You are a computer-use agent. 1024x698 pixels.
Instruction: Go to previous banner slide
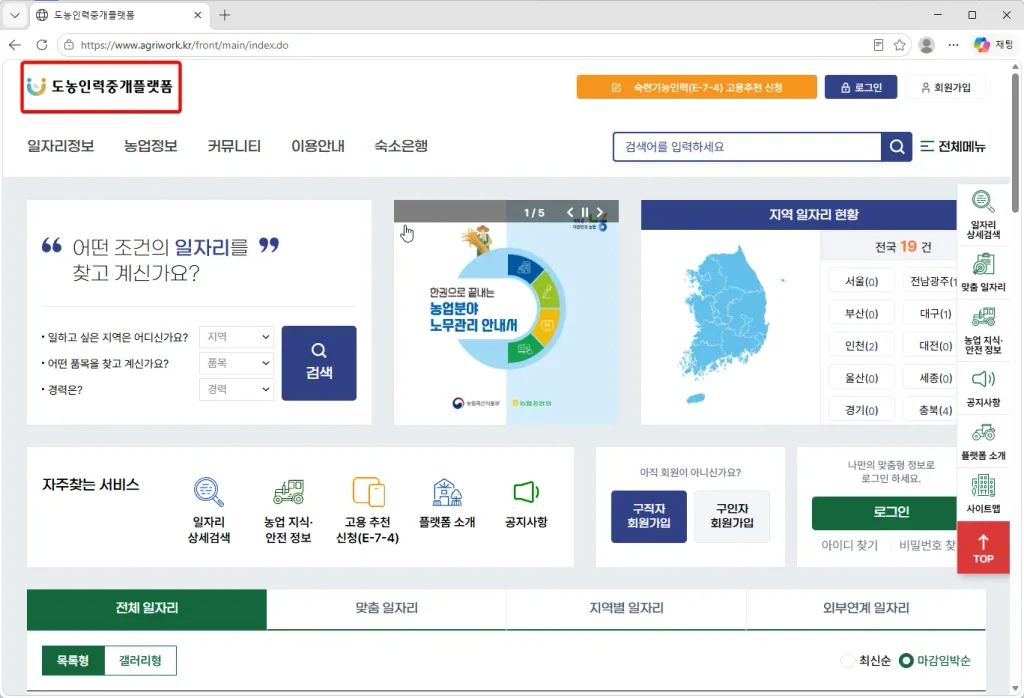coord(569,212)
